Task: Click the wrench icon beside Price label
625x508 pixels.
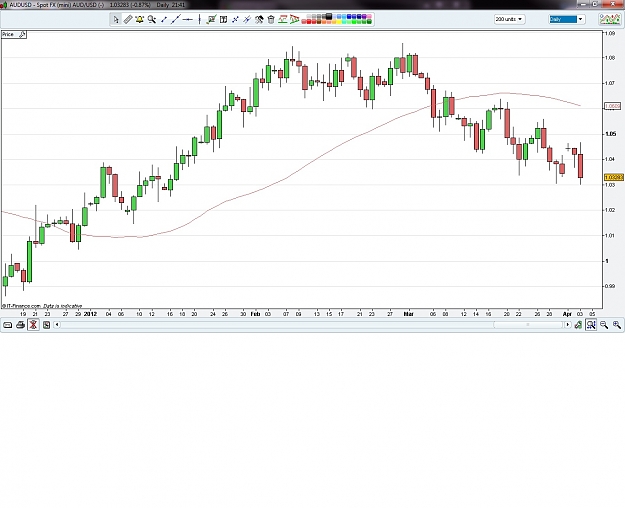Action: pyautogui.click(x=22, y=35)
